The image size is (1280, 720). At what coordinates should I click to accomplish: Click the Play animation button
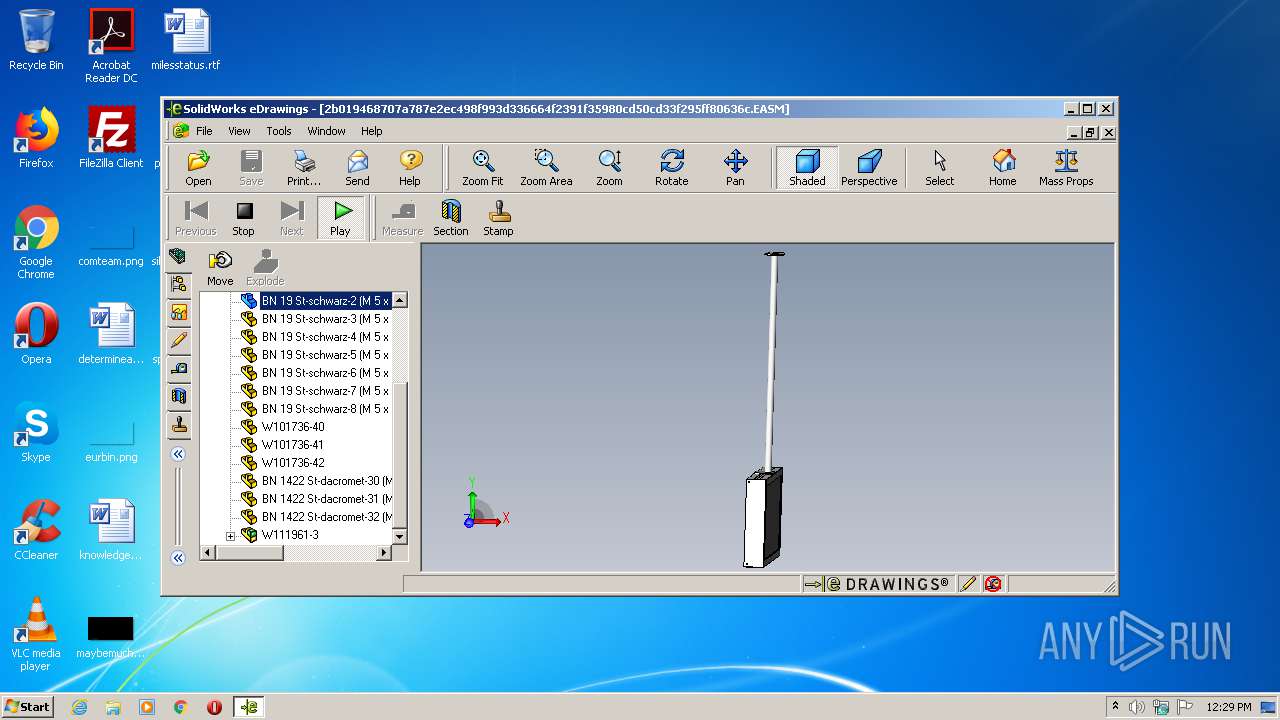point(341,217)
